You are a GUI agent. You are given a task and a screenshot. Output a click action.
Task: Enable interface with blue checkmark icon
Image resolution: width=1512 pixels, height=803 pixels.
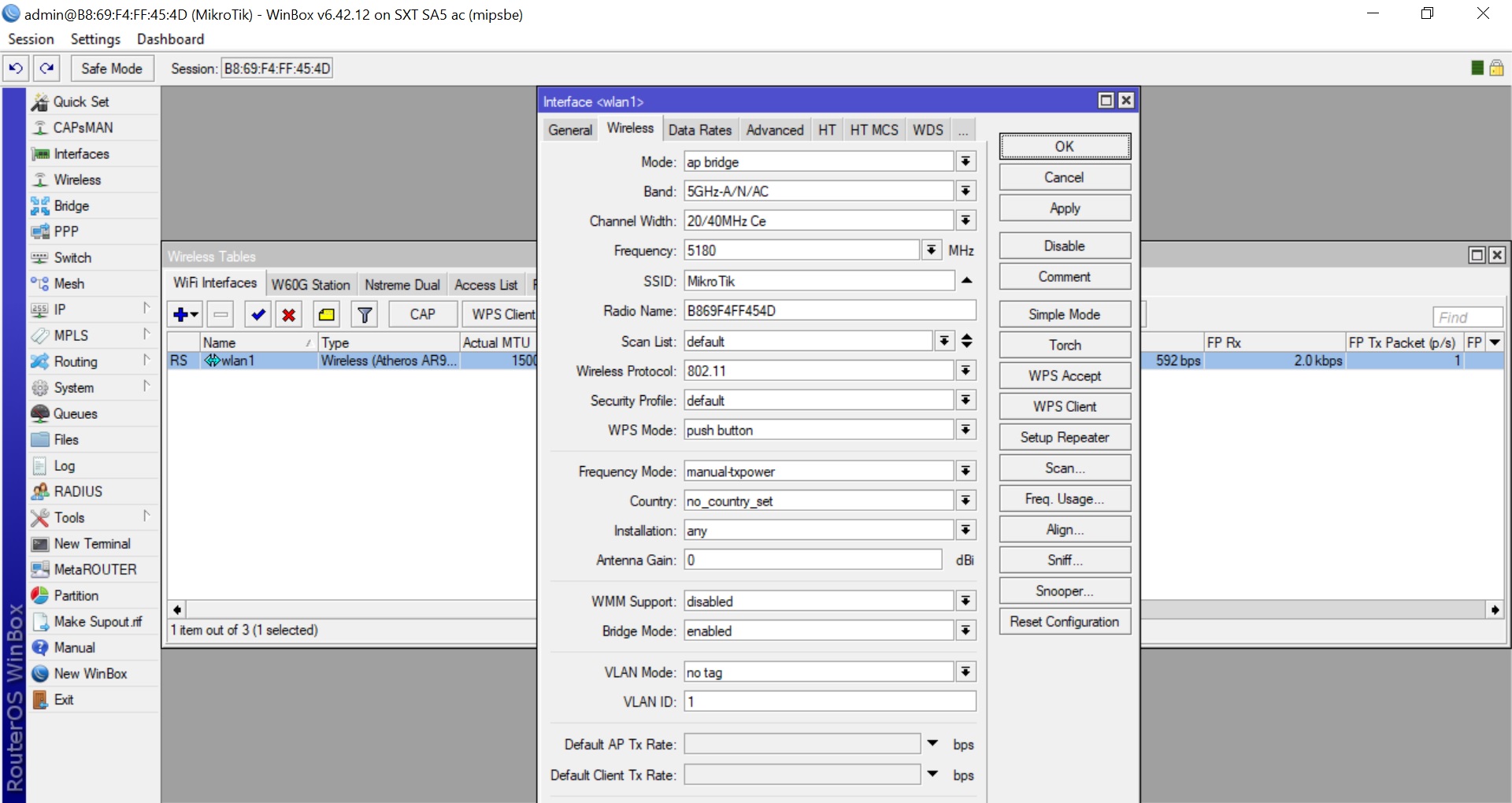(258, 315)
